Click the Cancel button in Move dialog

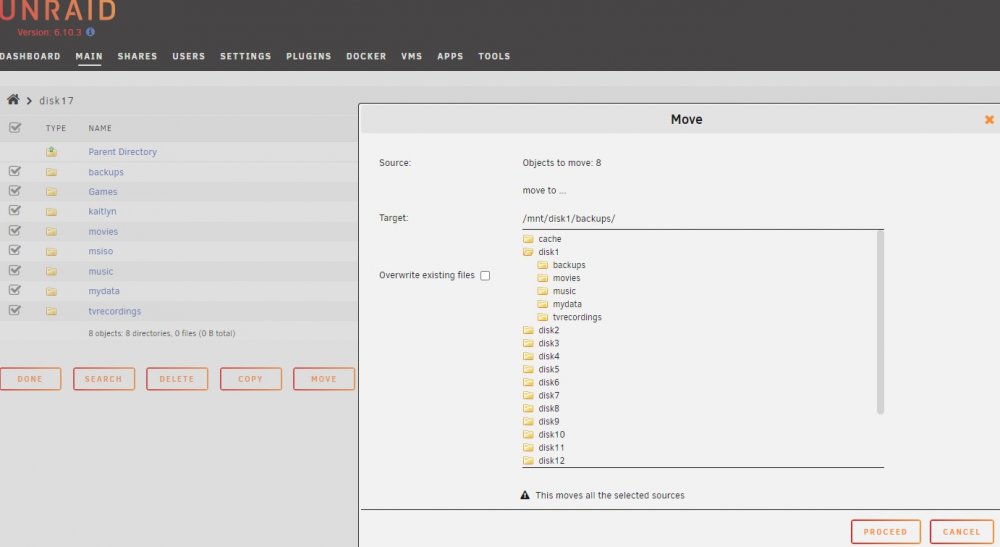point(961,531)
